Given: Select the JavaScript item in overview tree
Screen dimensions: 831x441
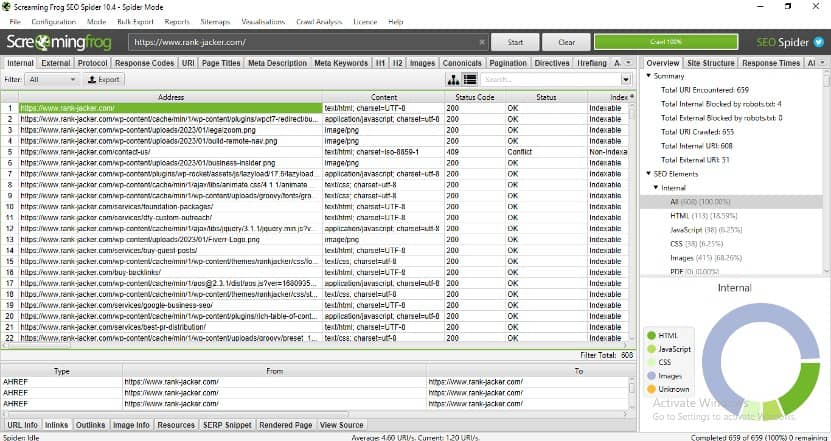Looking at the screenshot, I should coord(706,230).
